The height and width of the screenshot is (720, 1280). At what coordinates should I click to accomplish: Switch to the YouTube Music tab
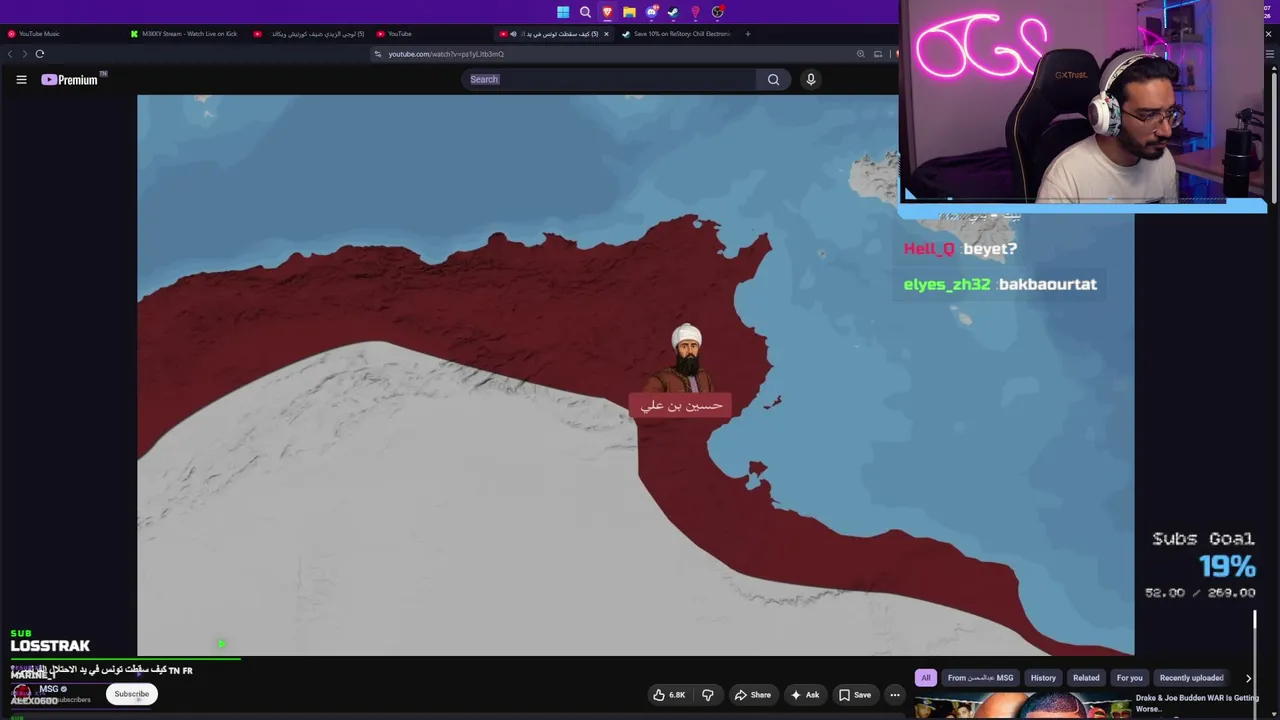(x=60, y=34)
